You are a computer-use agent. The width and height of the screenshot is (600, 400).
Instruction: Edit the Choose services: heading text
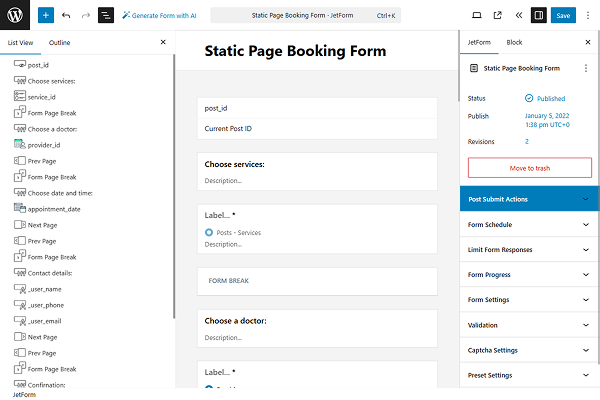tap(234, 164)
